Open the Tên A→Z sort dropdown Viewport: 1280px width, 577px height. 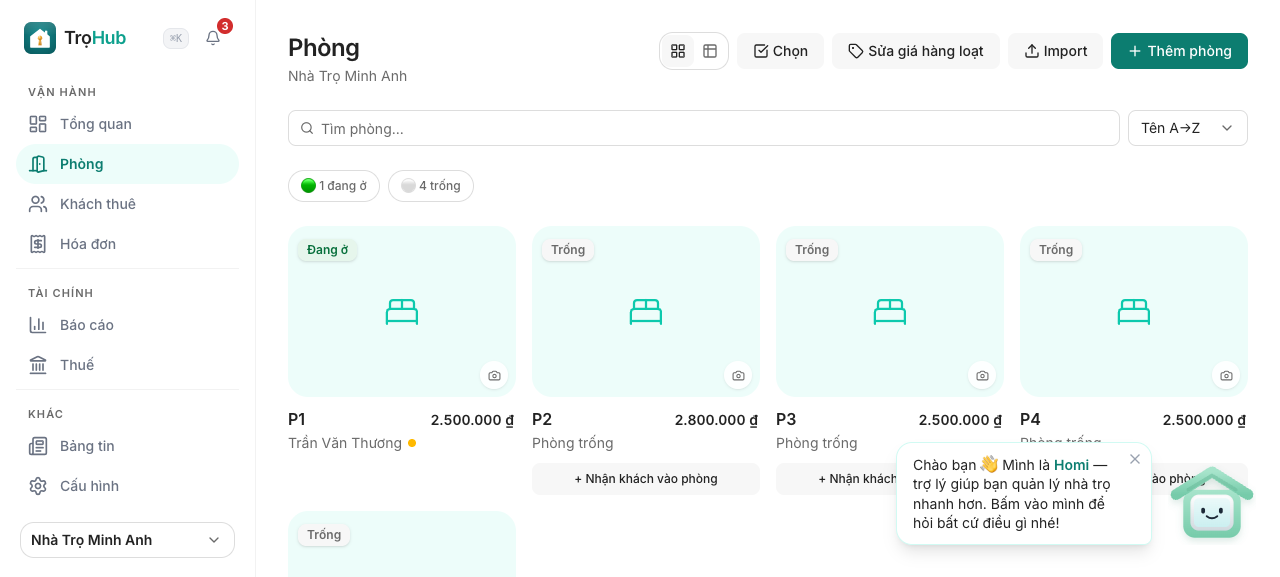click(1188, 128)
